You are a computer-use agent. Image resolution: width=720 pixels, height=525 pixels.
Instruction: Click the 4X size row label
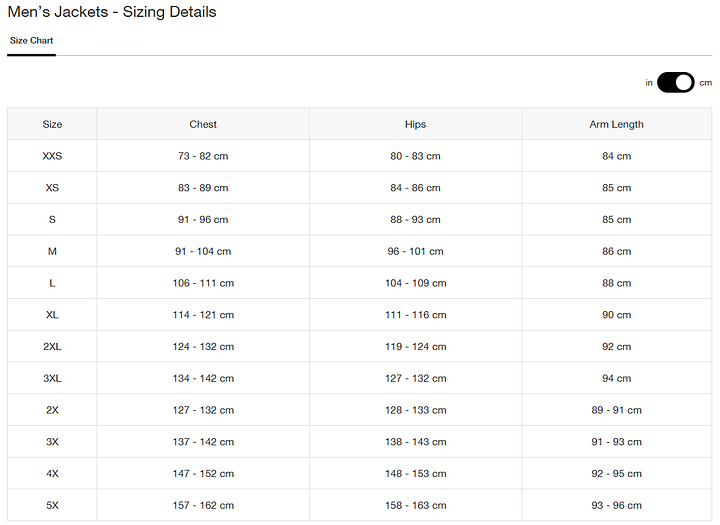[52, 474]
